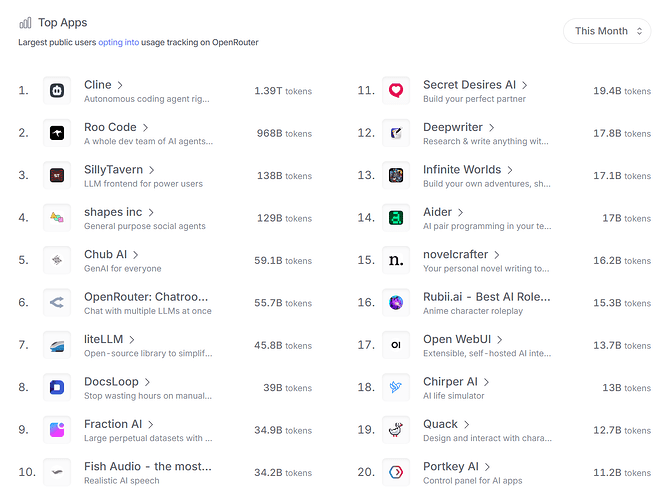
Task: Click the '1.39T tokens' value
Action: click(x=283, y=91)
